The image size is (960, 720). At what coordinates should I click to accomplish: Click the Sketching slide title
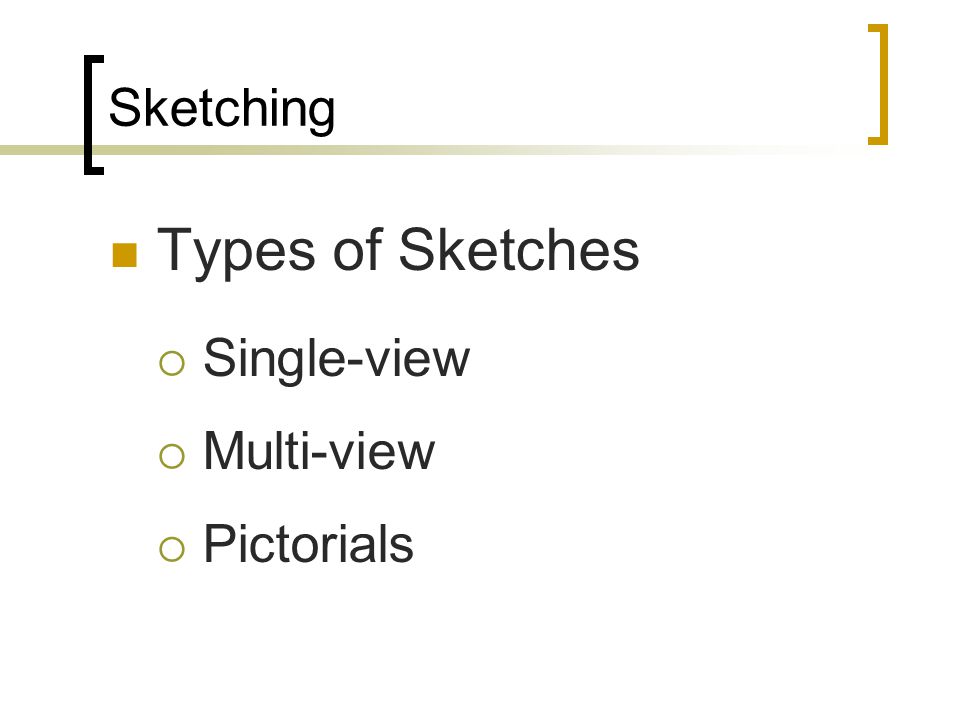pos(221,108)
